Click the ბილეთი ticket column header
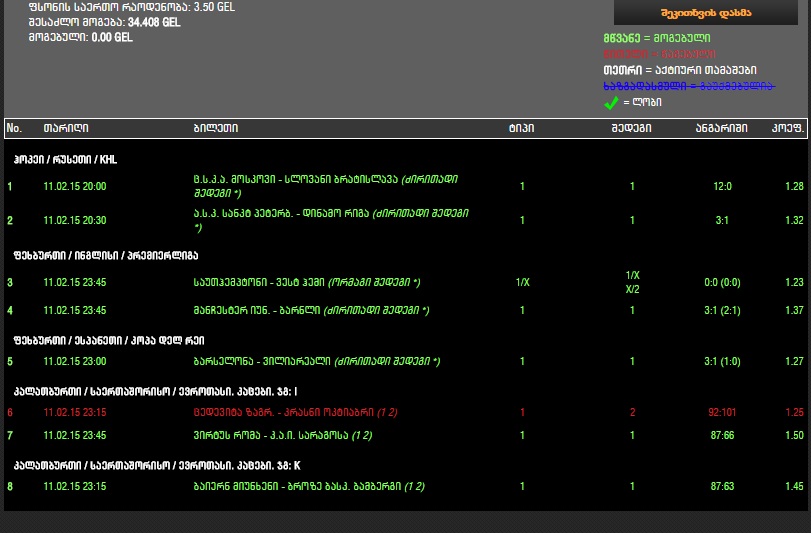The image size is (811, 533). point(215,129)
